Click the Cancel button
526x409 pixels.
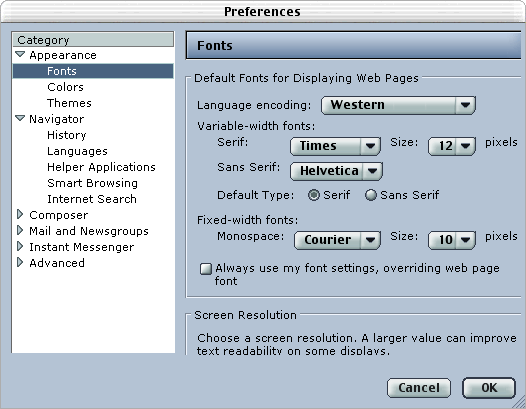419,388
